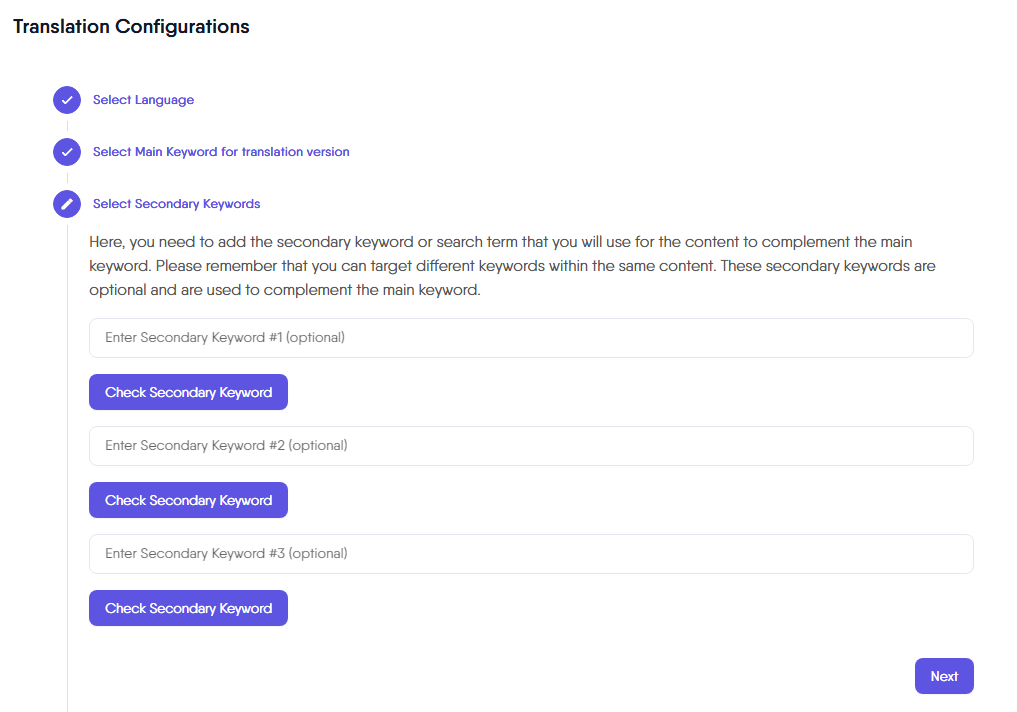Image resolution: width=1017 pixels, height=712 pixels.
Task: Focus the Secondary Keyword #1 input field
Action: click(531, 338)
